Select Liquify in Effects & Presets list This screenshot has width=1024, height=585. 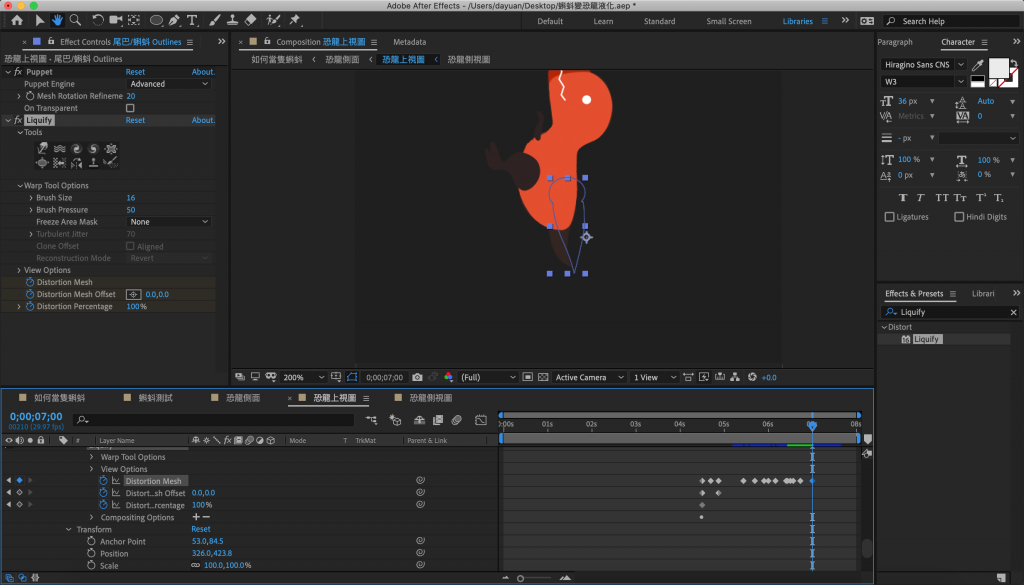pyautogui.click(x=926, y=340)
